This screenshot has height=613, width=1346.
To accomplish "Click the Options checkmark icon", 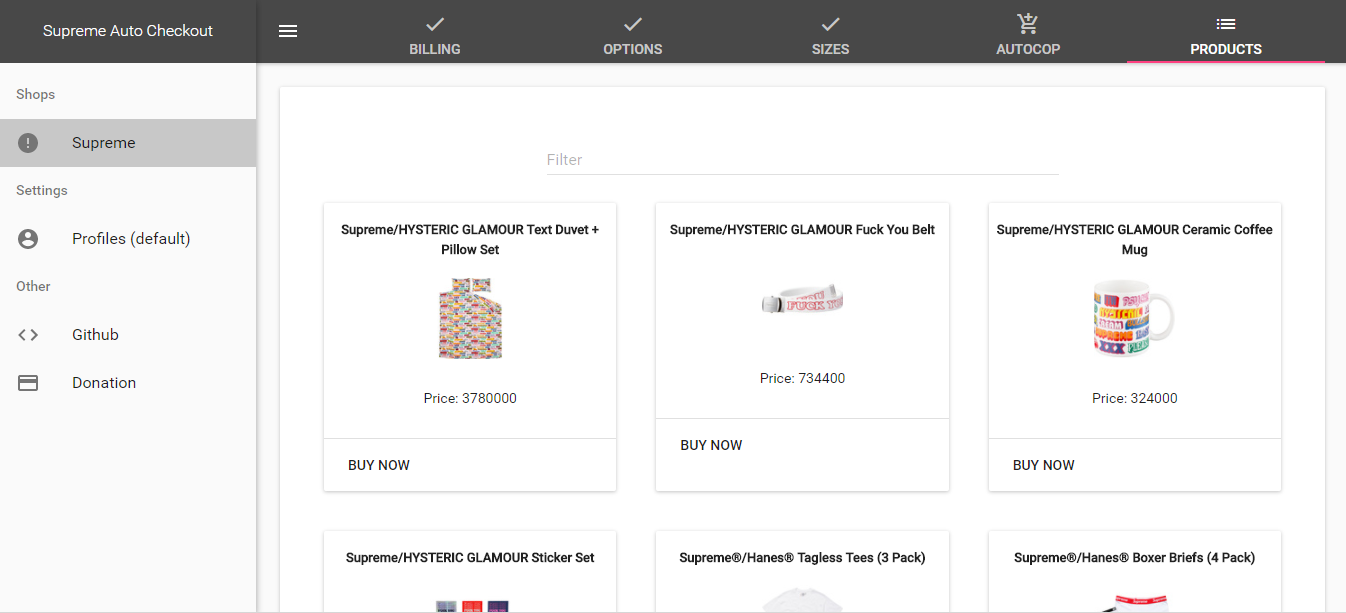I will coord(633,23).
